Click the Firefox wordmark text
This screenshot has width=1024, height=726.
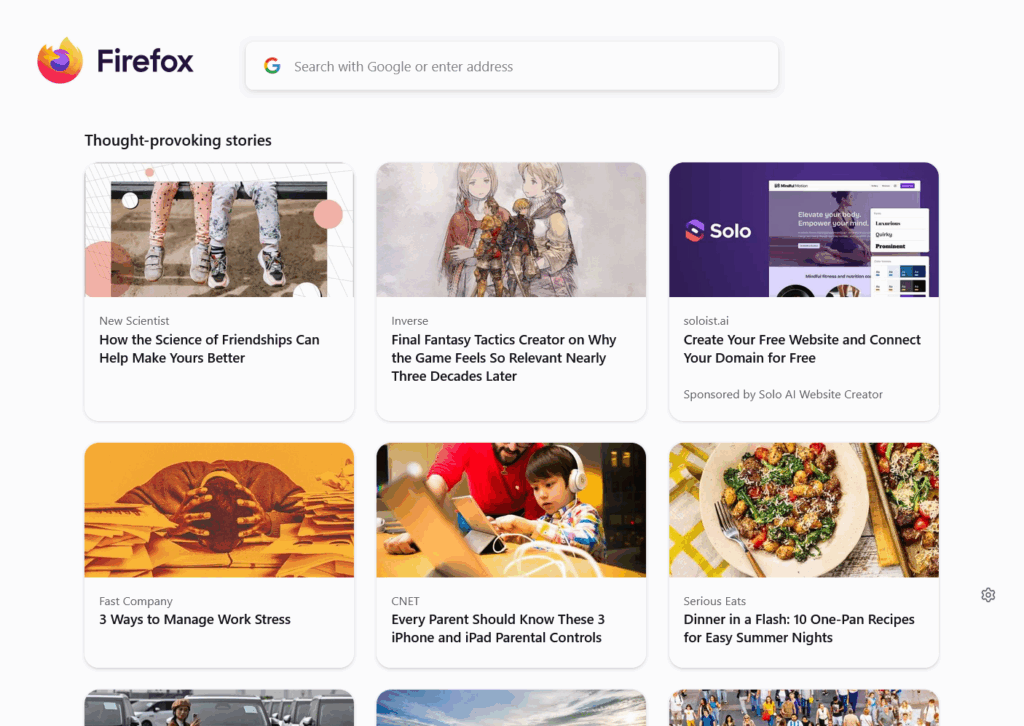[x=145, y=61]
